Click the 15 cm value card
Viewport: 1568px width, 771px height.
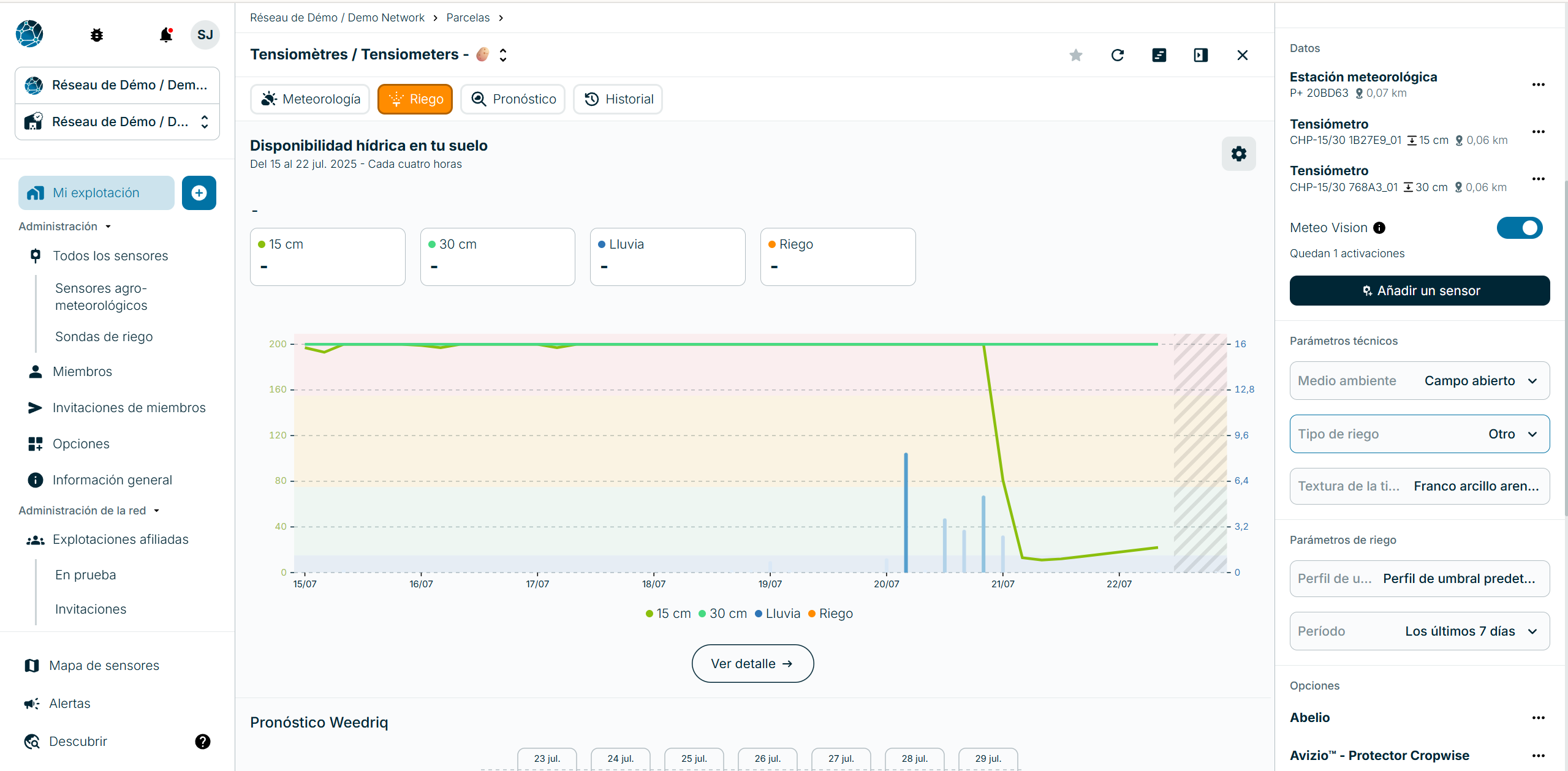(328, 257)
